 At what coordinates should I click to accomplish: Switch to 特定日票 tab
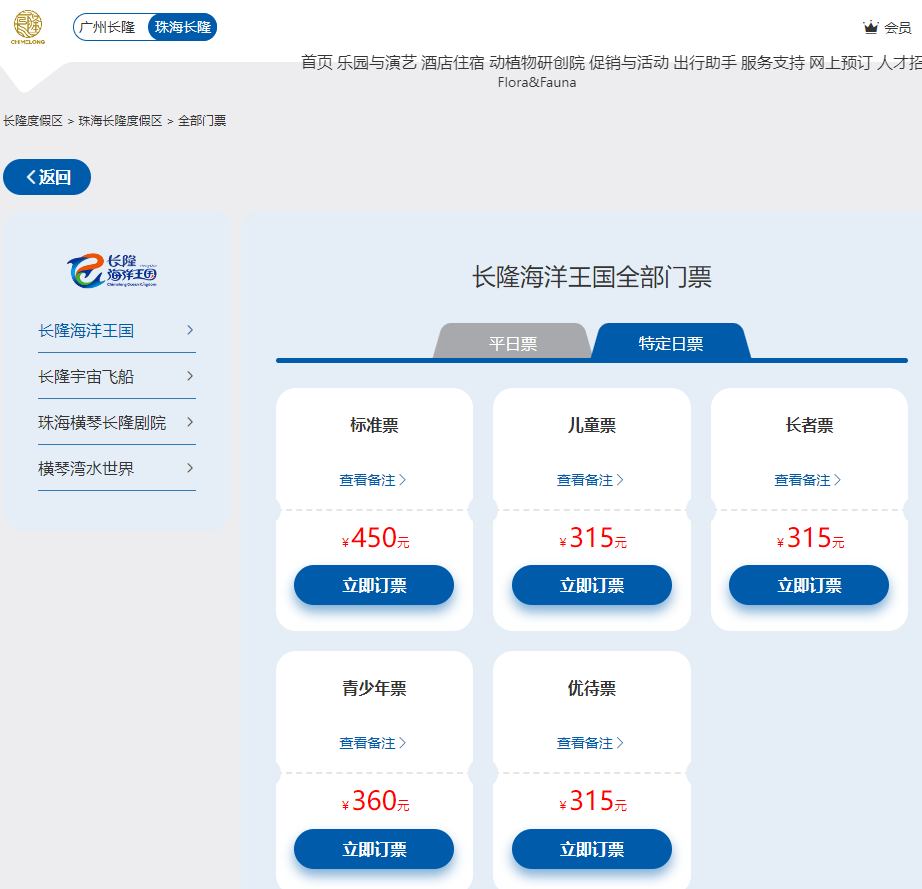pos(671,342)
